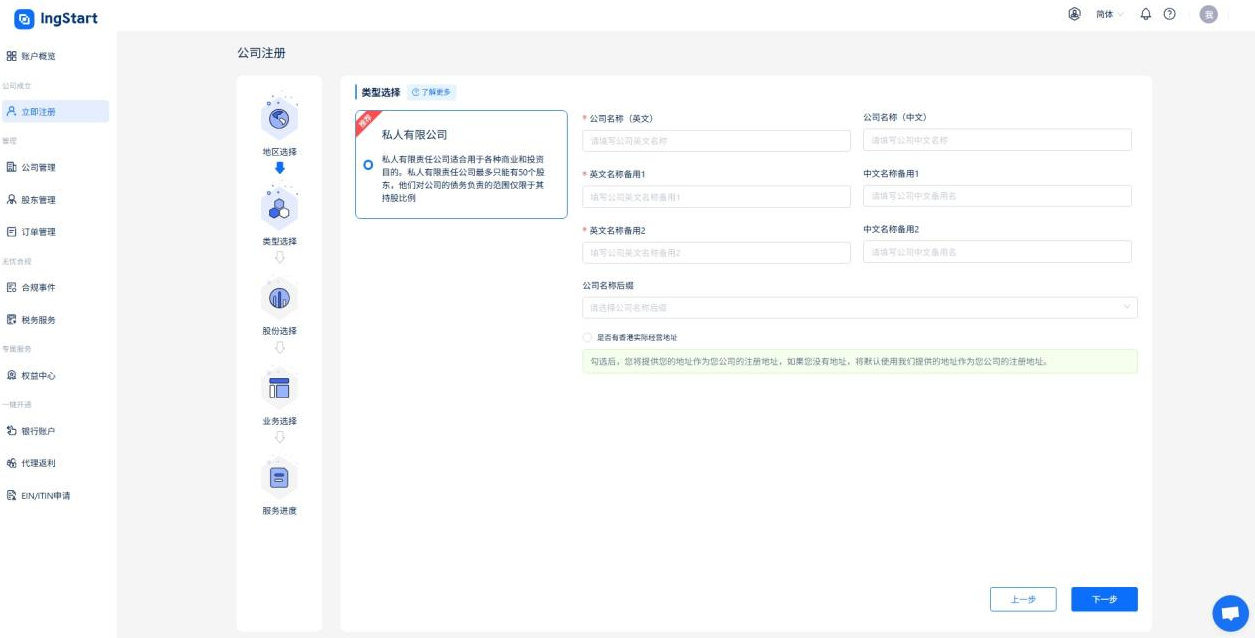The width and height of the screenshot is (1255, 638).
Task: Focus the 中文名称备用1 input
Action: (997, 196)
